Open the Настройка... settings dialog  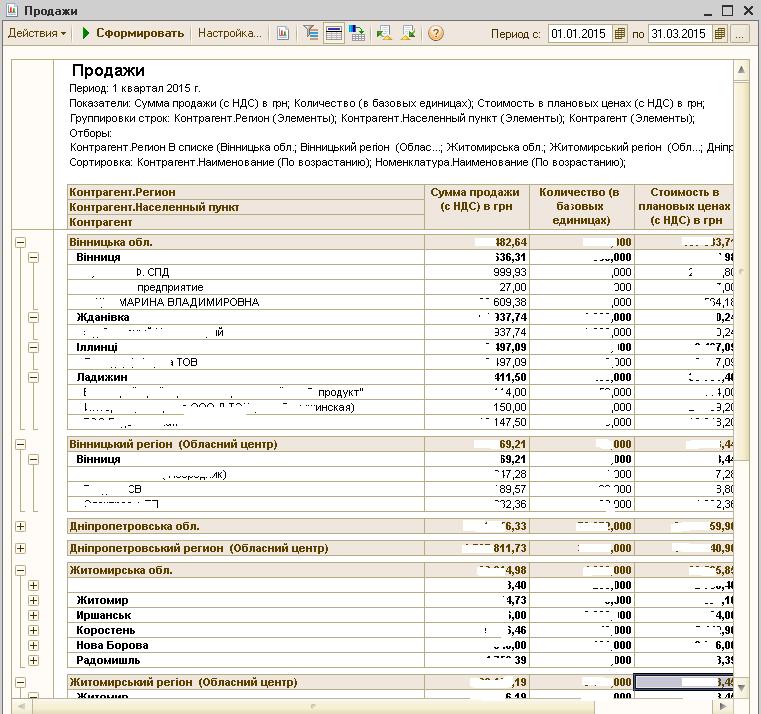230,33
